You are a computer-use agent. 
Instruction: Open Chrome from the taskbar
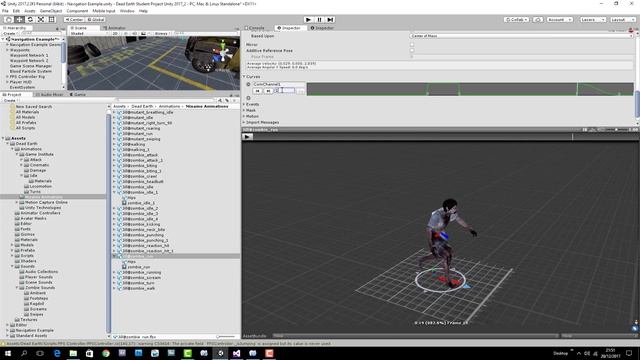tap(106, 353)
